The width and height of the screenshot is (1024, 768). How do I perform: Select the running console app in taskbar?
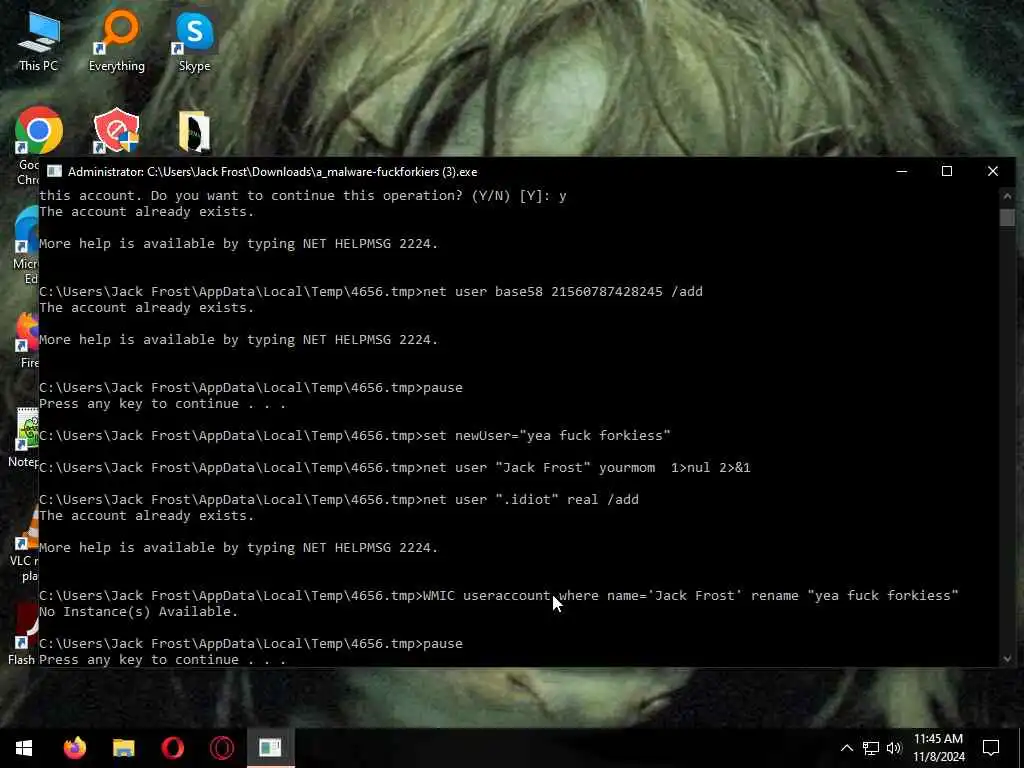click(x=270, y=748)
